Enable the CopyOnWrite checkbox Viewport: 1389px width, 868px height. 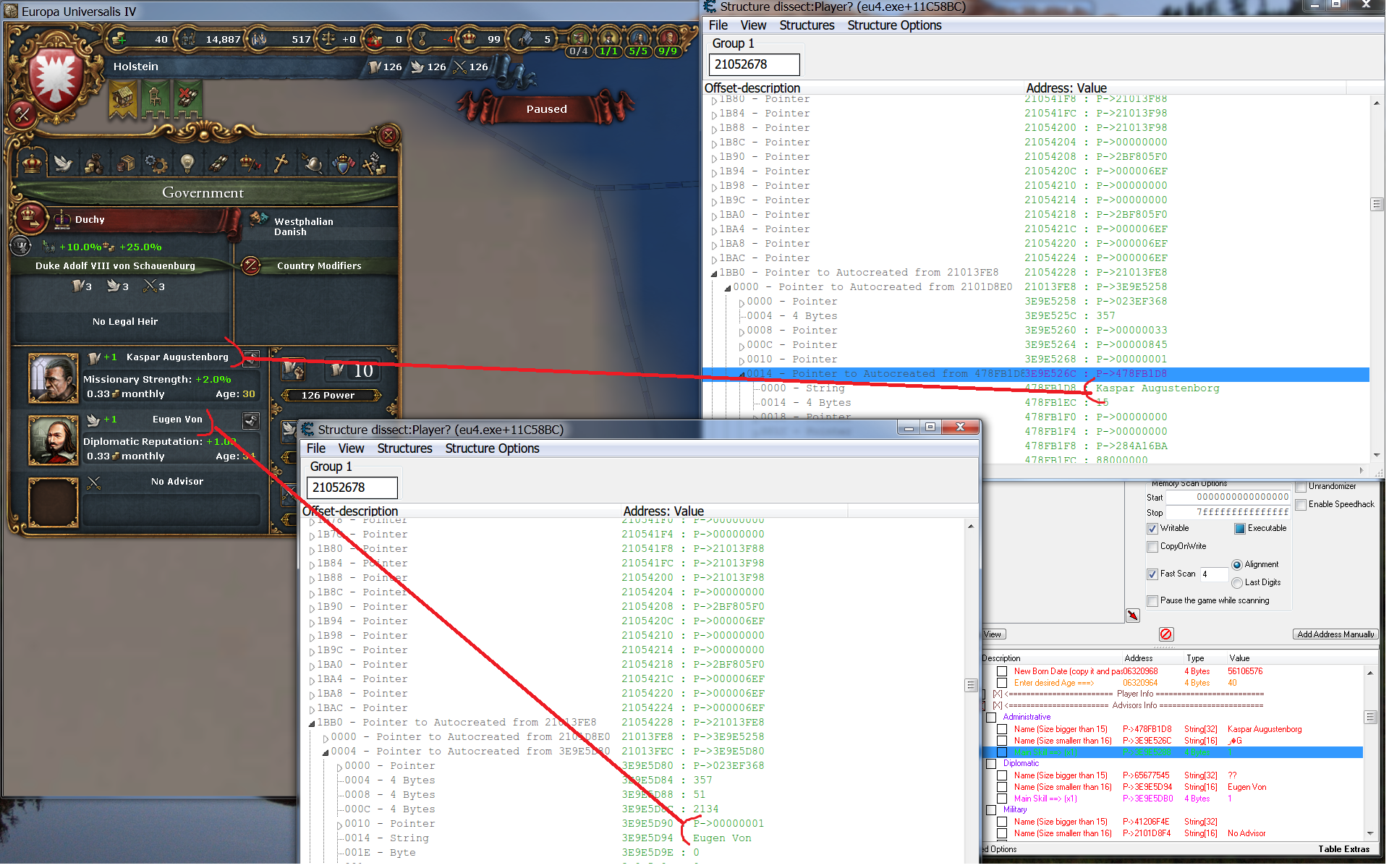(x=1152, y=547)
